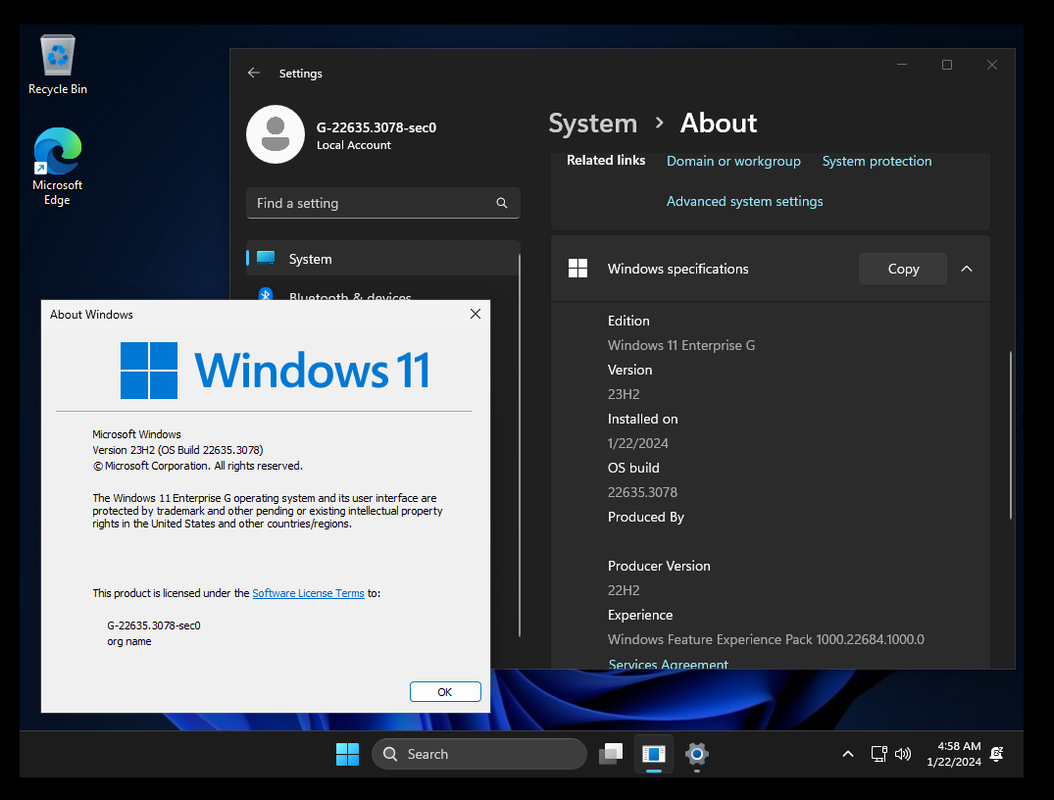The height and width of the screenshot is (800, 1054).
Task: Copy the Windows specifications
Action: [903, 269]
